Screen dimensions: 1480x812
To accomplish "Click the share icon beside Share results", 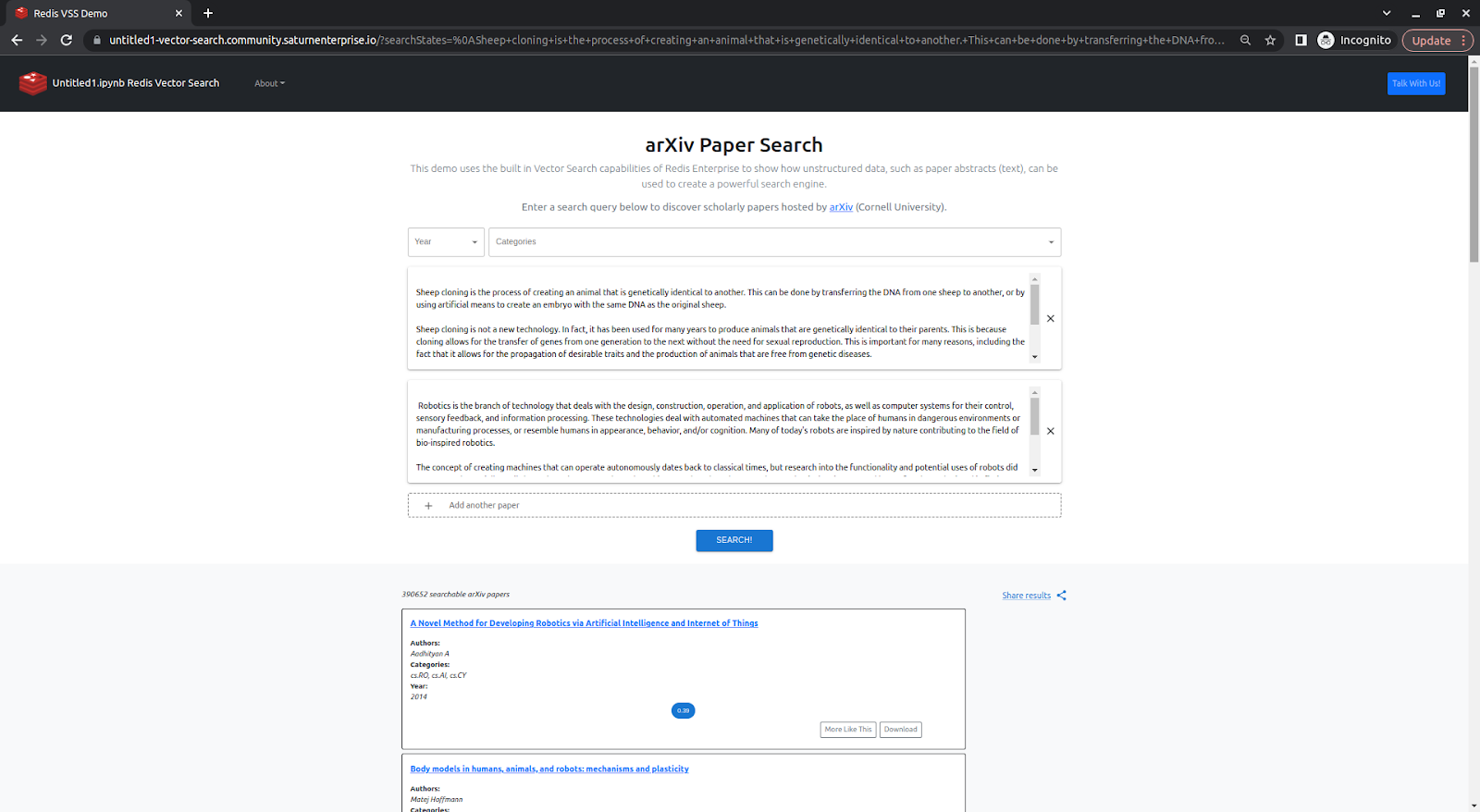I will click(x=1061, y=596).
